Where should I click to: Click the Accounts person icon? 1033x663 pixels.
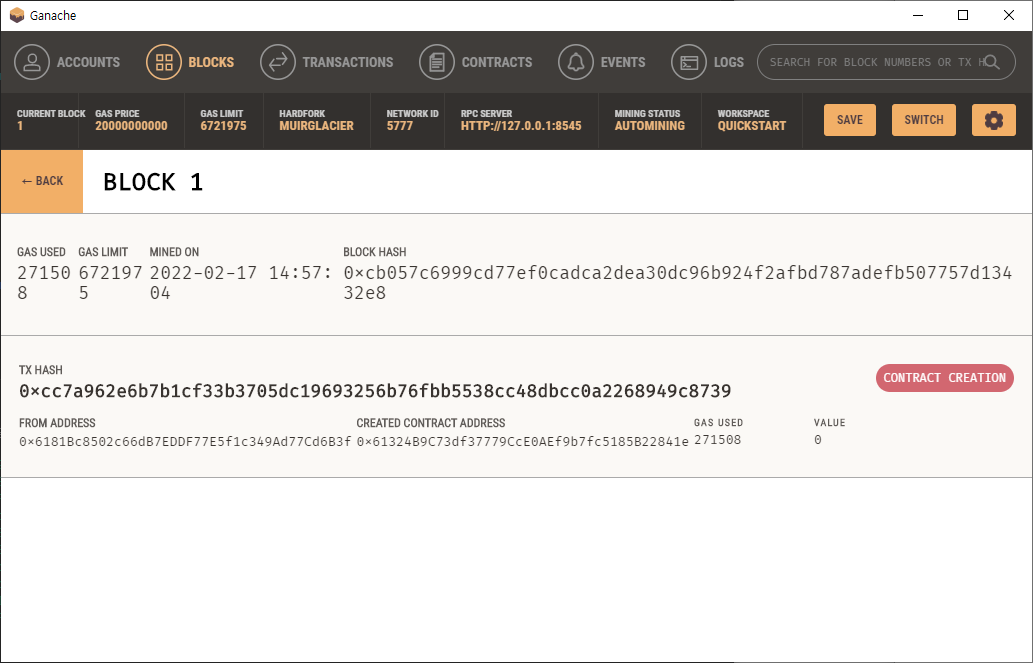pos(32,62)
